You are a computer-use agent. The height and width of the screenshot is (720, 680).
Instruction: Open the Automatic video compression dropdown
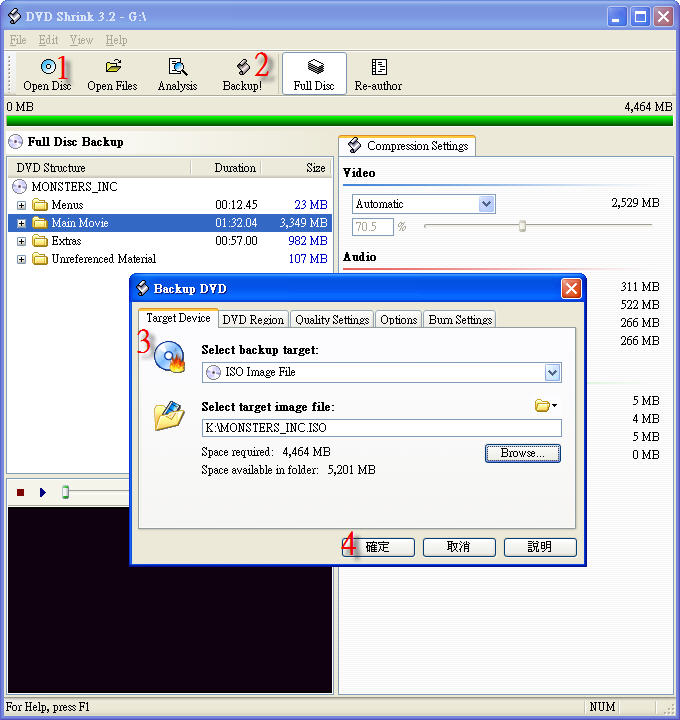coord(486,204)
